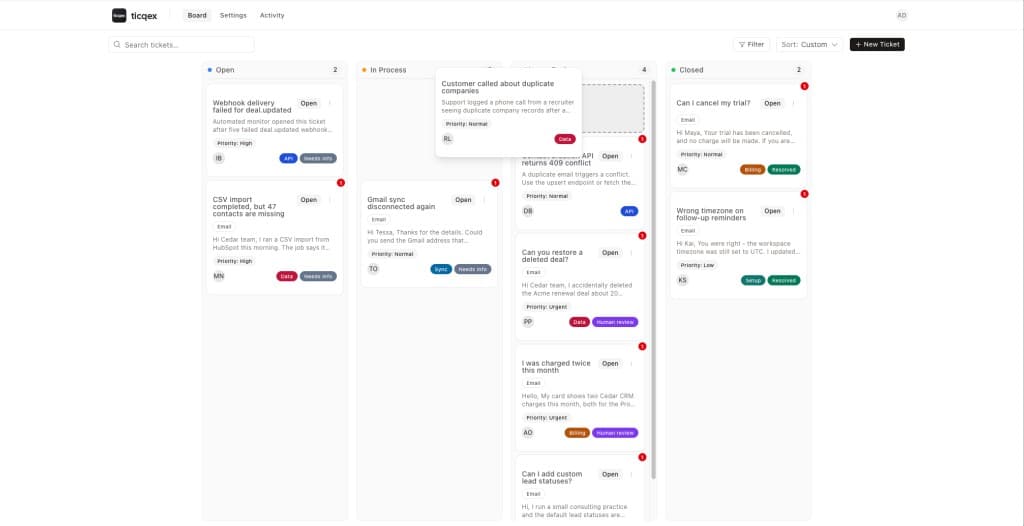Open status dropdown on Gmail sync ticket
The image size is (1024, 526).
(463, 200)
